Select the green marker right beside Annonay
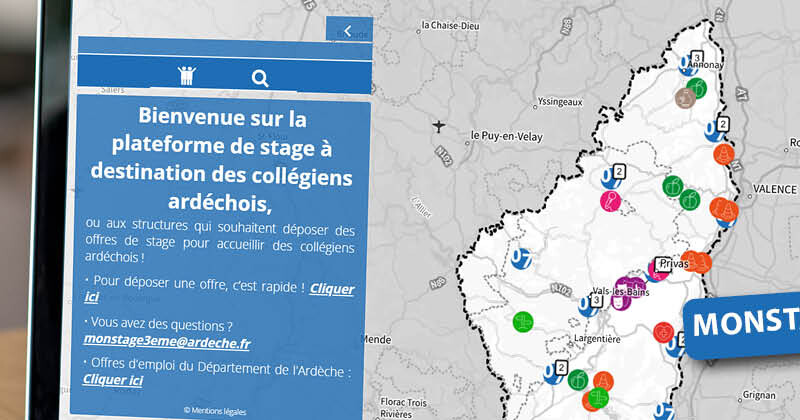 [x=698, y=89]
